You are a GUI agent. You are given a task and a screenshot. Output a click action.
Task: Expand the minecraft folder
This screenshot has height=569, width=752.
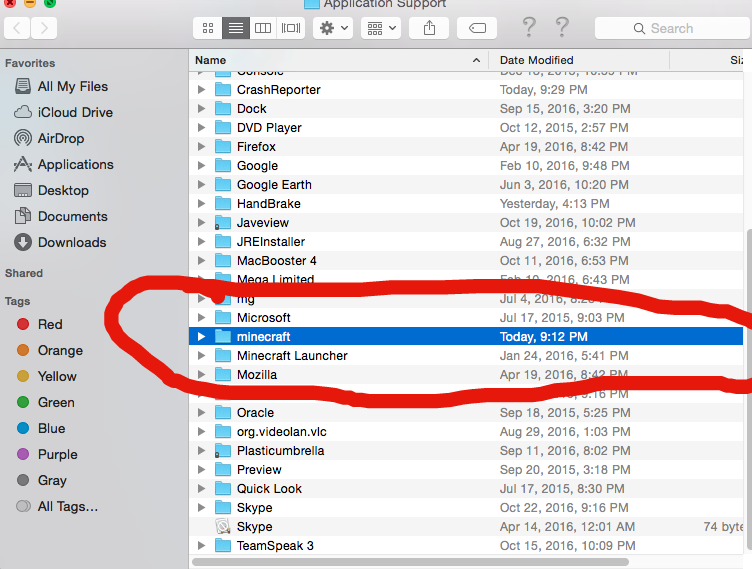(201, 336)
